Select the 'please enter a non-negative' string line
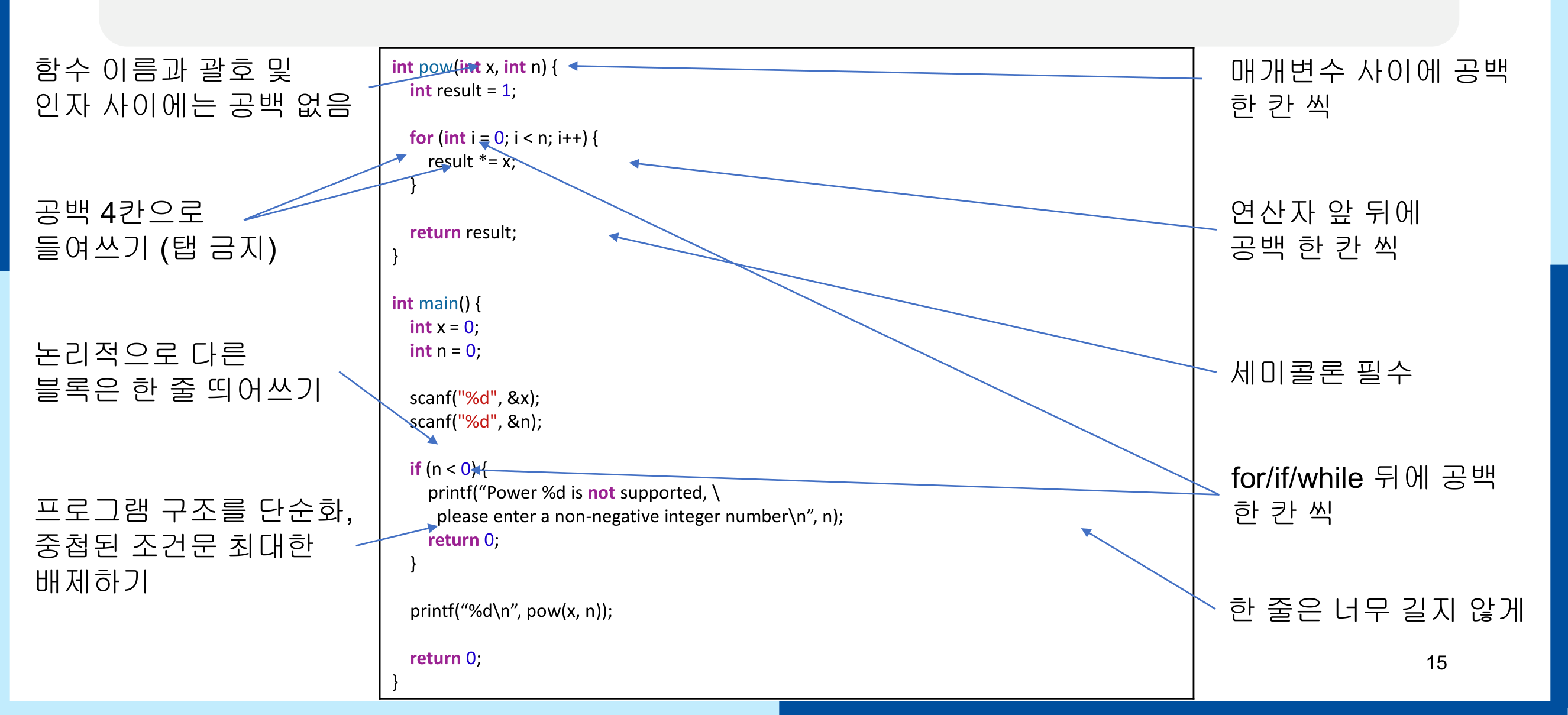Viewport: 1568px width, 715px height. point(640,517)
